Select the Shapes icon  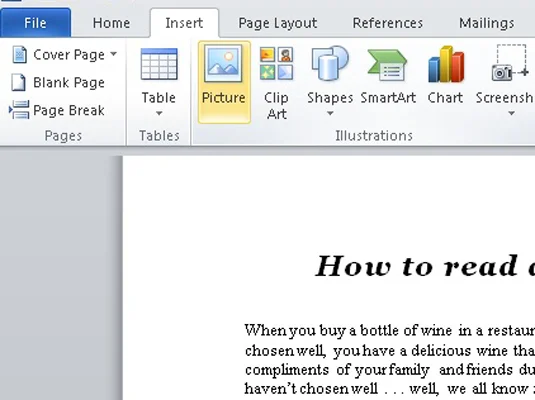coord(330,63)
